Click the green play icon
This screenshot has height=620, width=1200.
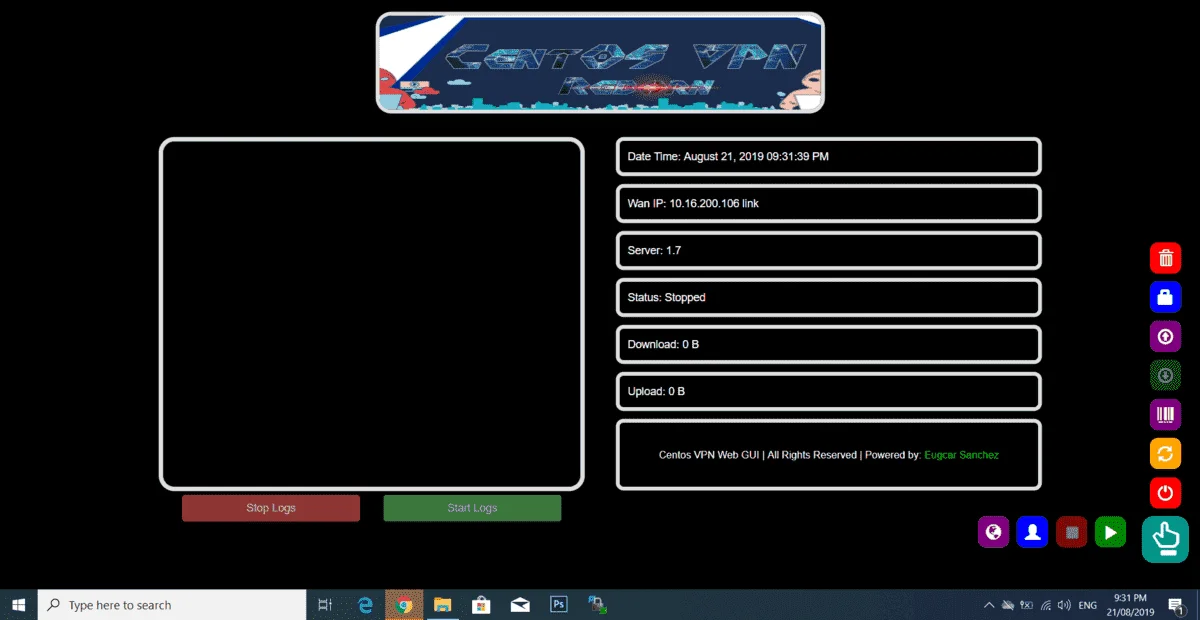(x=1110, y=532)
